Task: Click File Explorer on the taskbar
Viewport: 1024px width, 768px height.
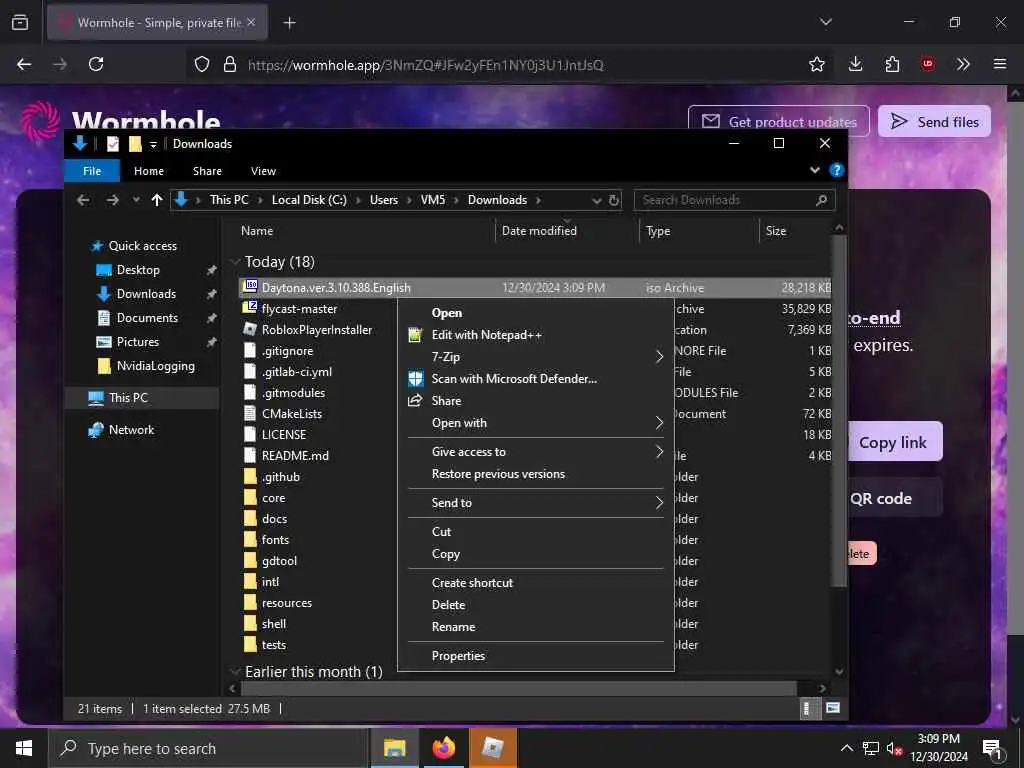Action: coord(394,748)
